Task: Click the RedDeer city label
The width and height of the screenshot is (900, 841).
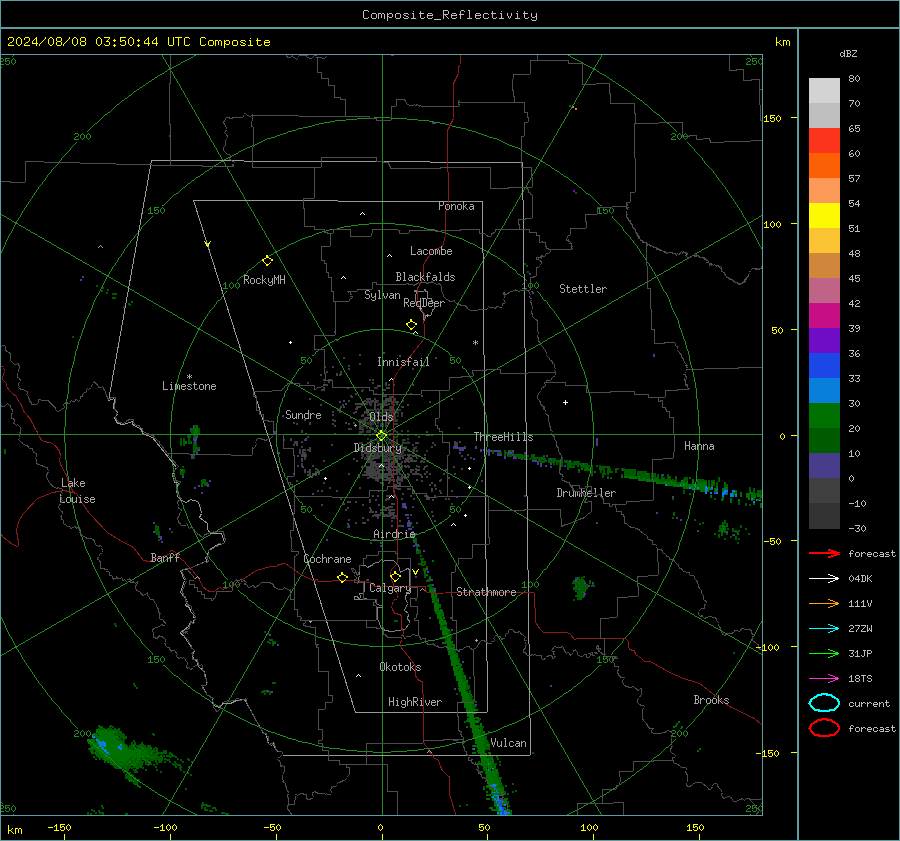Action: 424,303
